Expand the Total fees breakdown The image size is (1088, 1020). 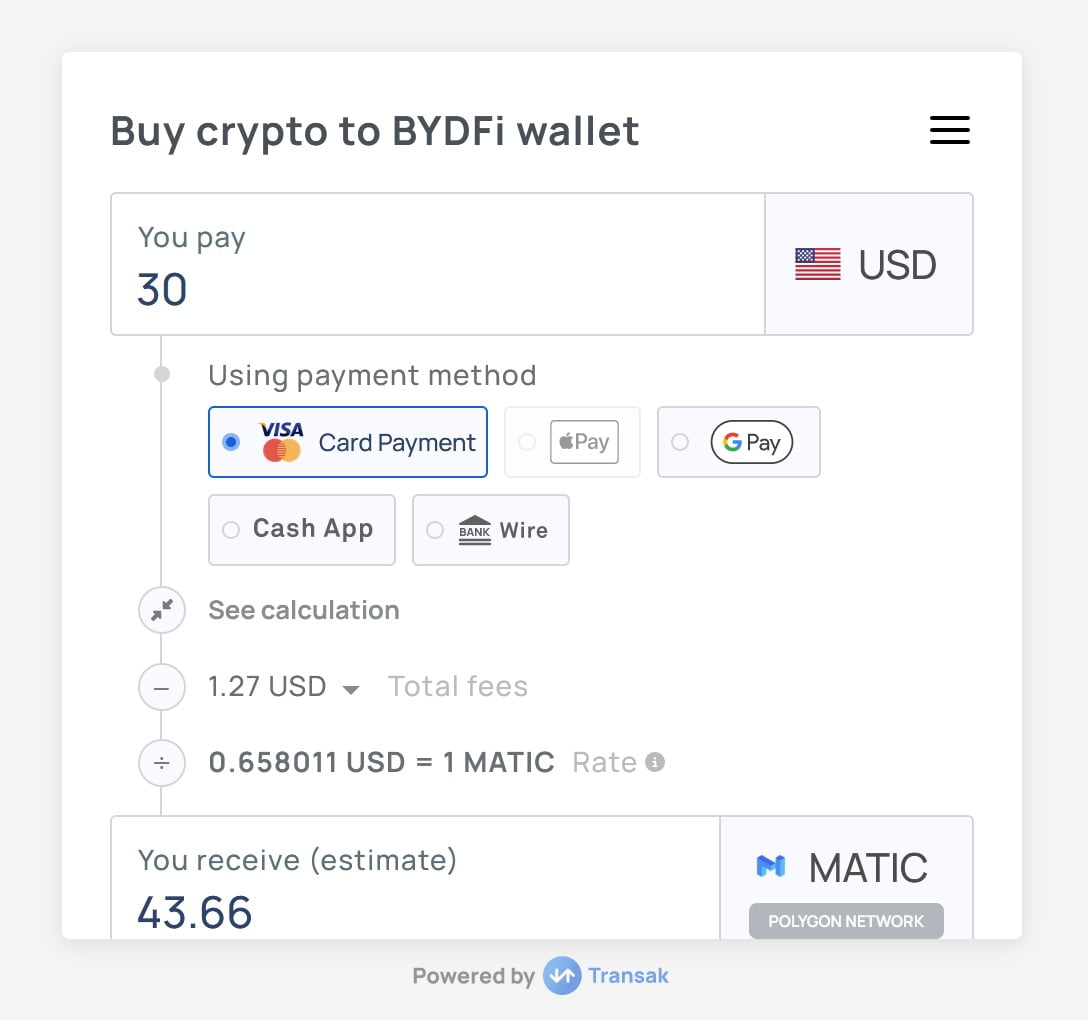(x=349, y=687)
